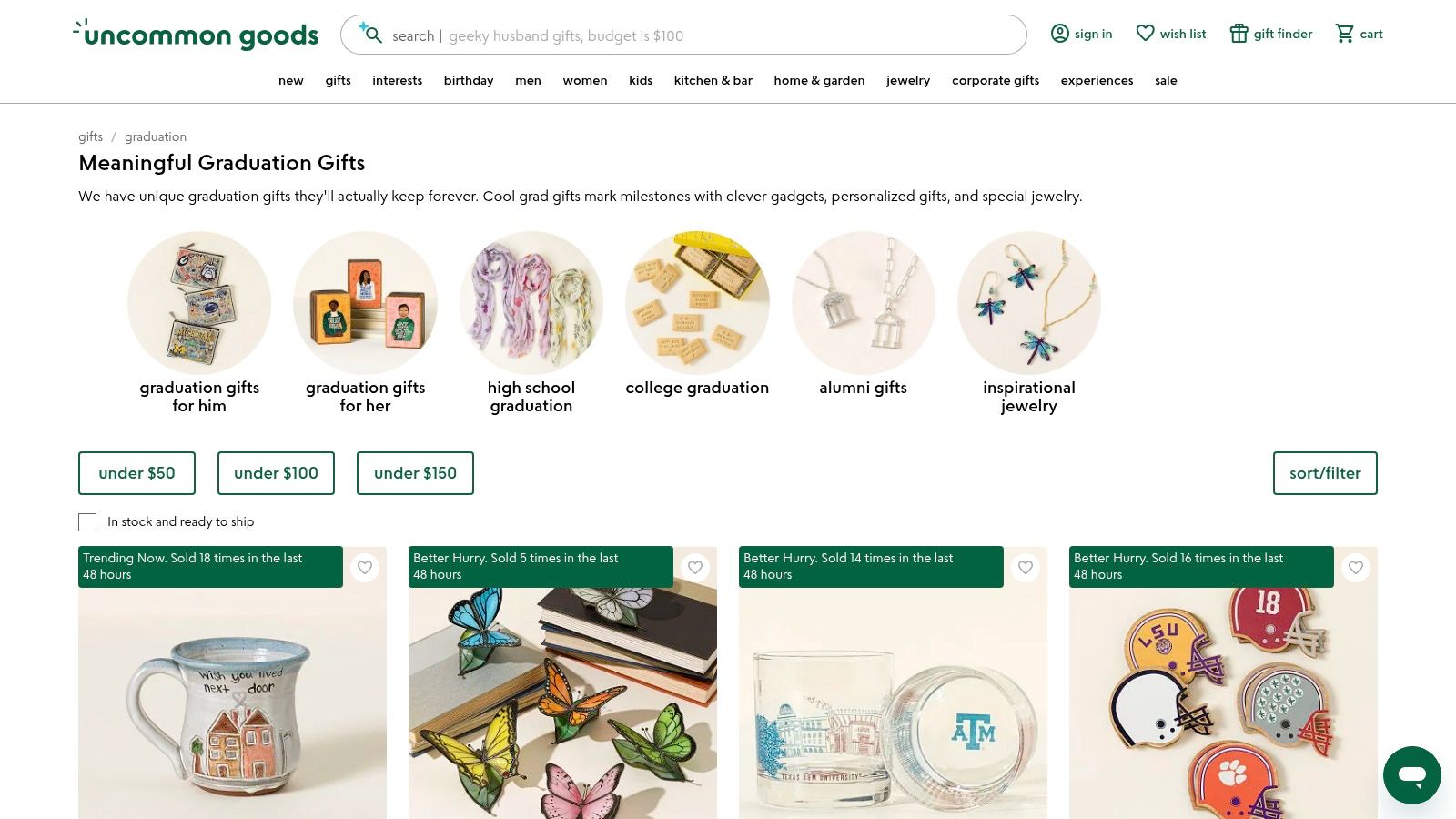This screenshot has width=1456, height=819.
Task: Check In stock and ready to ship
Action: coord(87,522)
